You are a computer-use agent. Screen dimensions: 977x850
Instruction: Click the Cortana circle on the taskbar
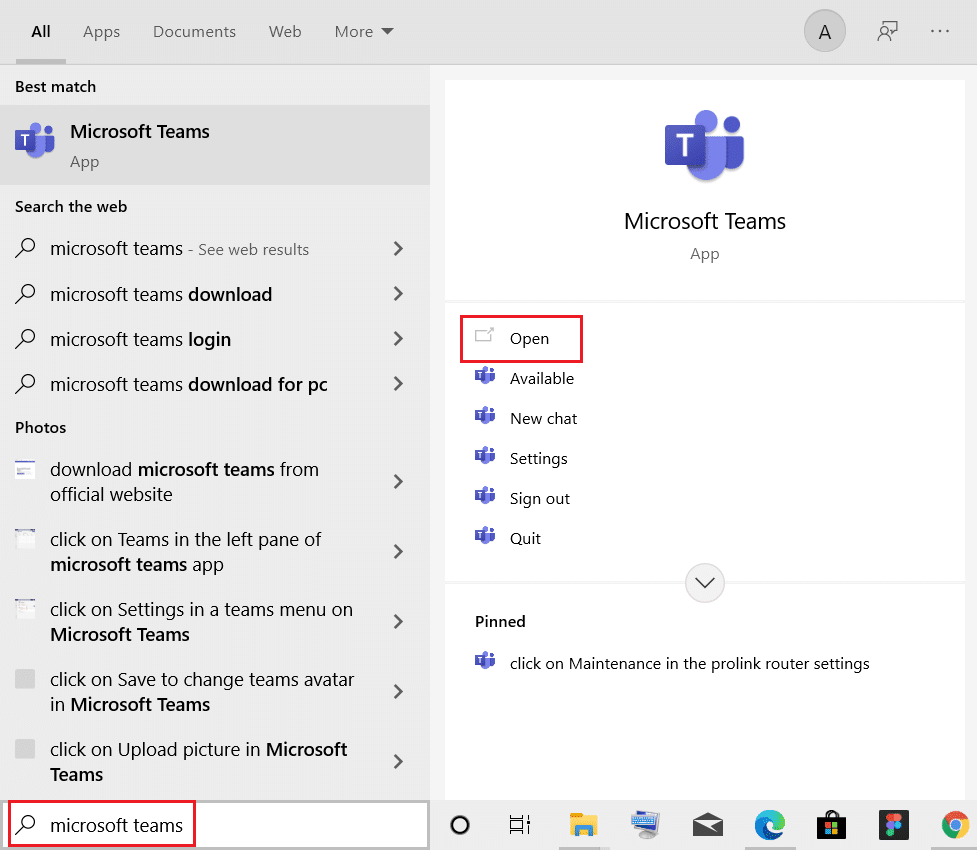(459, 825)
